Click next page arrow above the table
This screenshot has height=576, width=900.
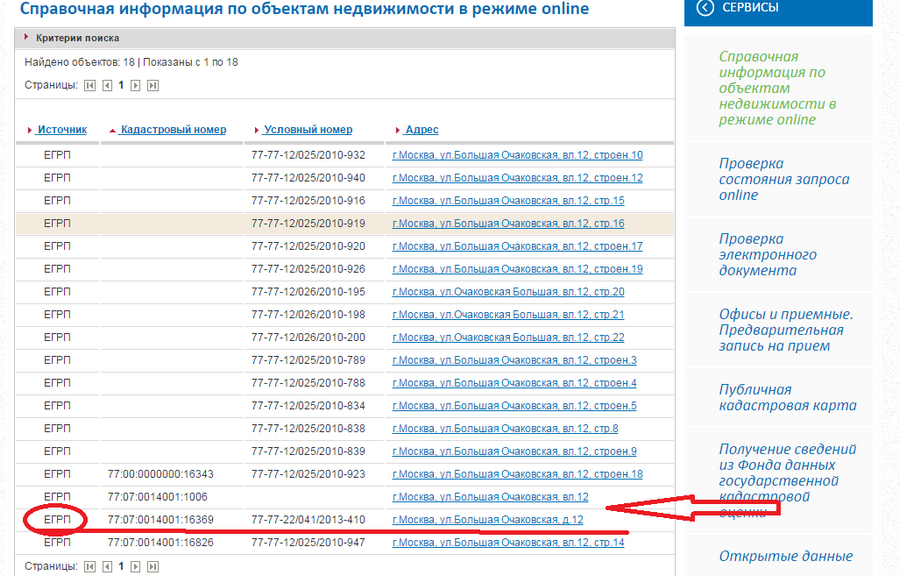[136, 86]
